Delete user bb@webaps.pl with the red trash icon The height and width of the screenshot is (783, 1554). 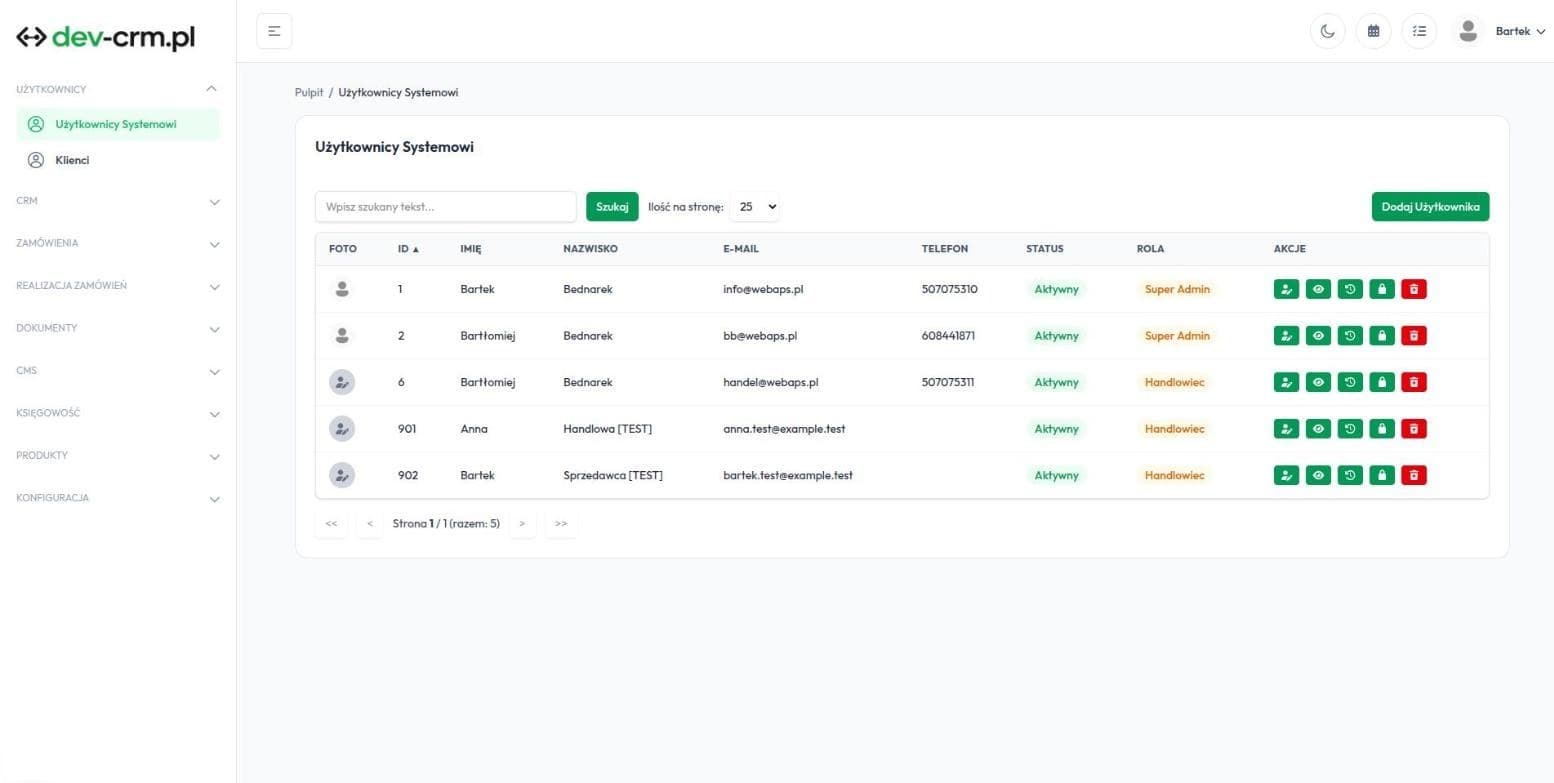(1413, 336)
